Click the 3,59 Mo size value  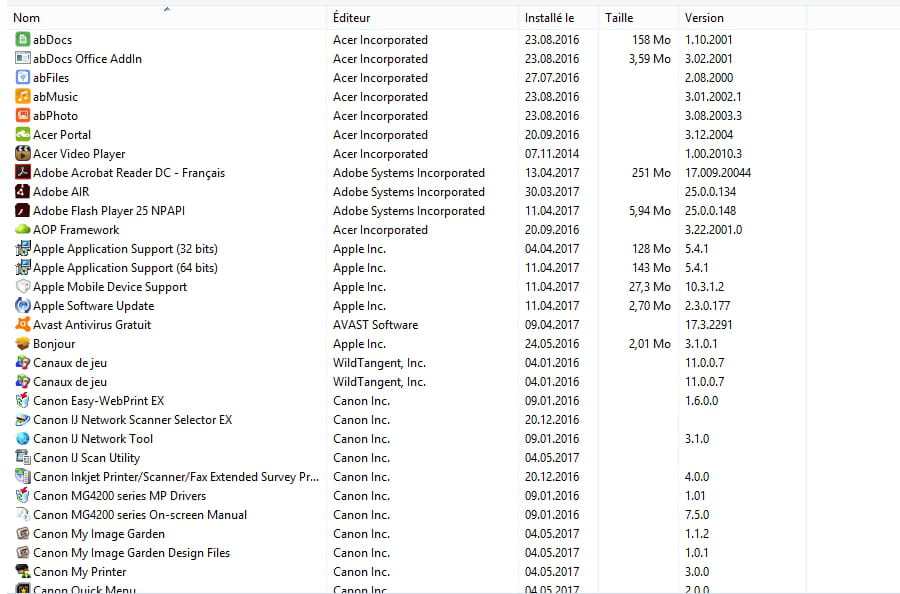pyautogui.click(x=649, y=59)
